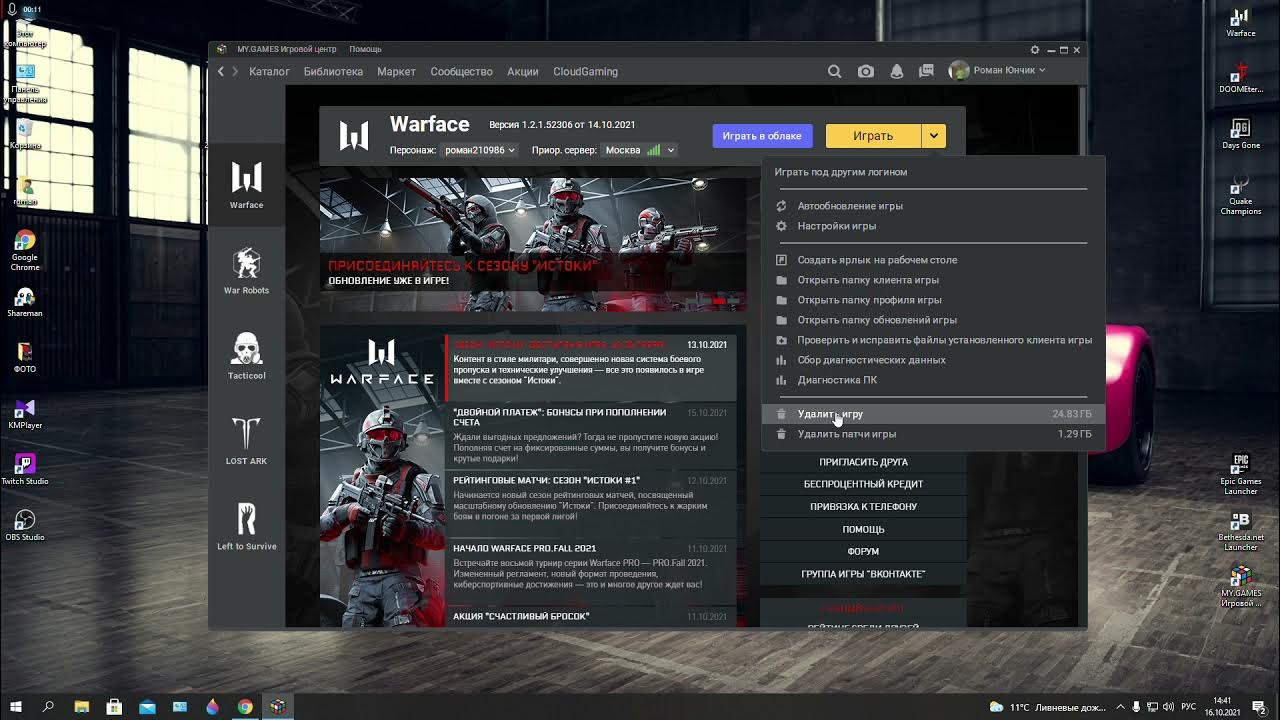Open Каталог tab
Screen dimensions: 1280x720
tap(269, 72)
